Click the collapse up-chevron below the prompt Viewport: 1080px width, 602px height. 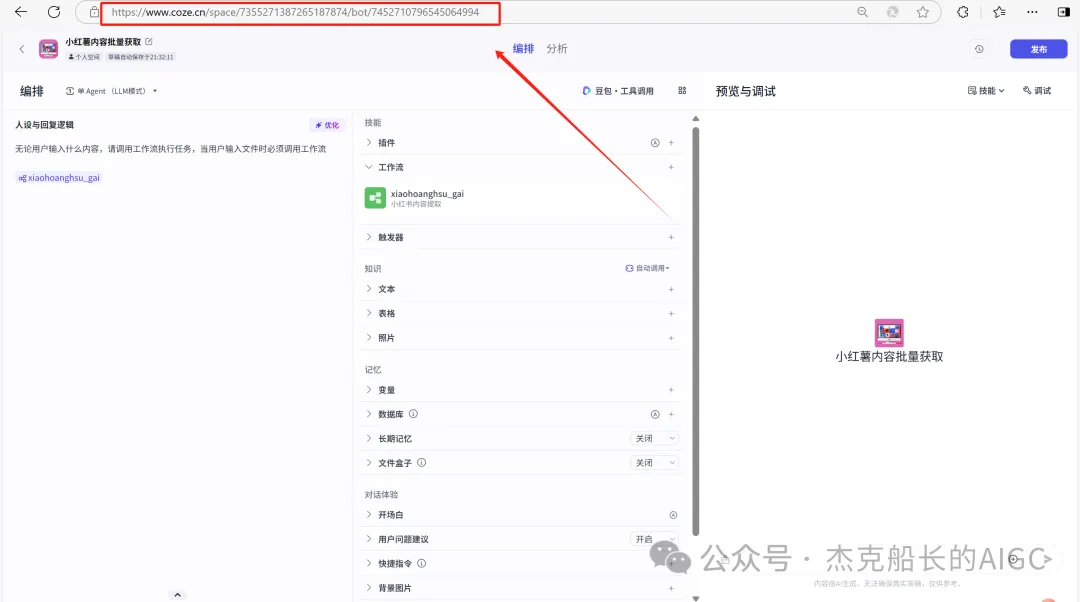point(178,594)
